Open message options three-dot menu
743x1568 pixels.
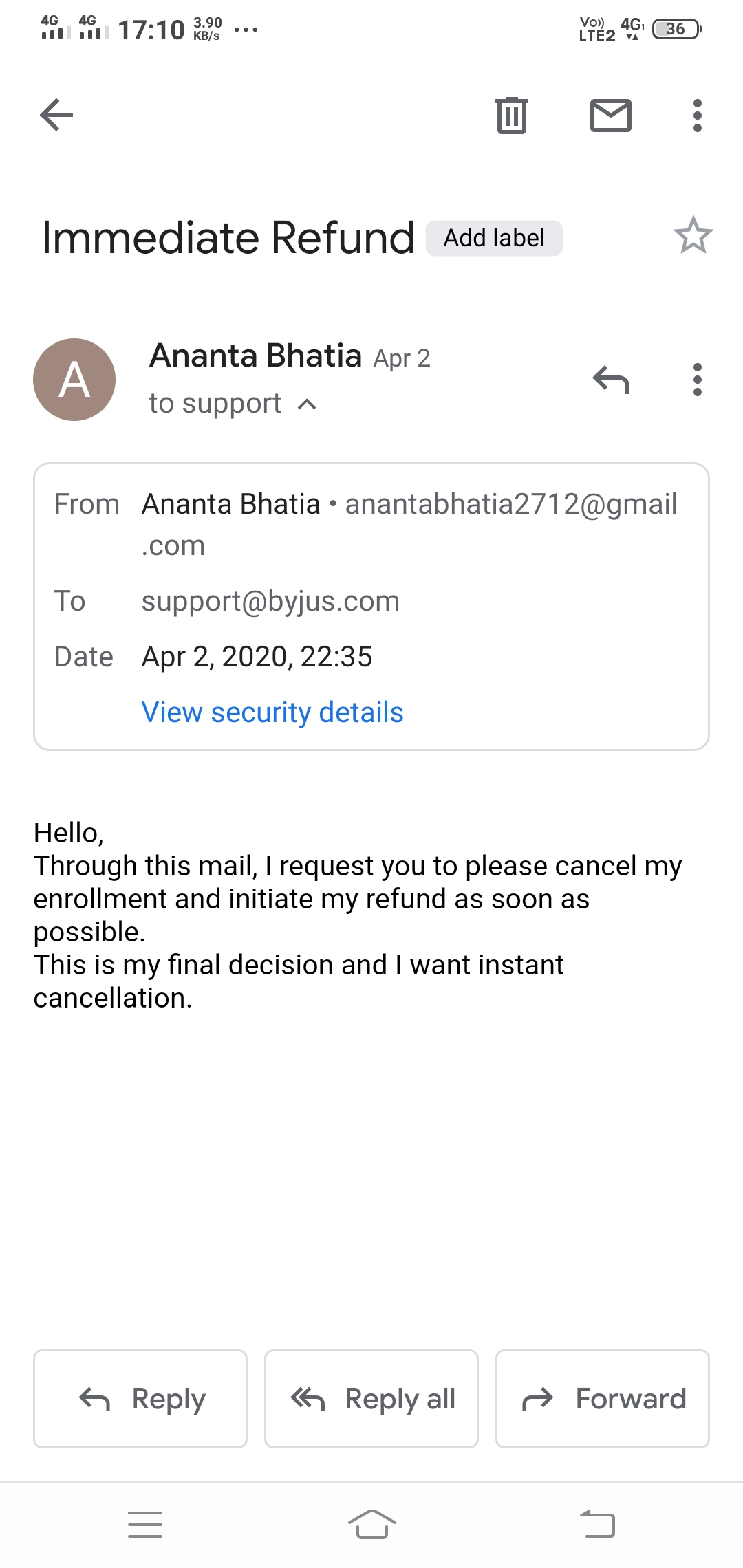[697, 380]
